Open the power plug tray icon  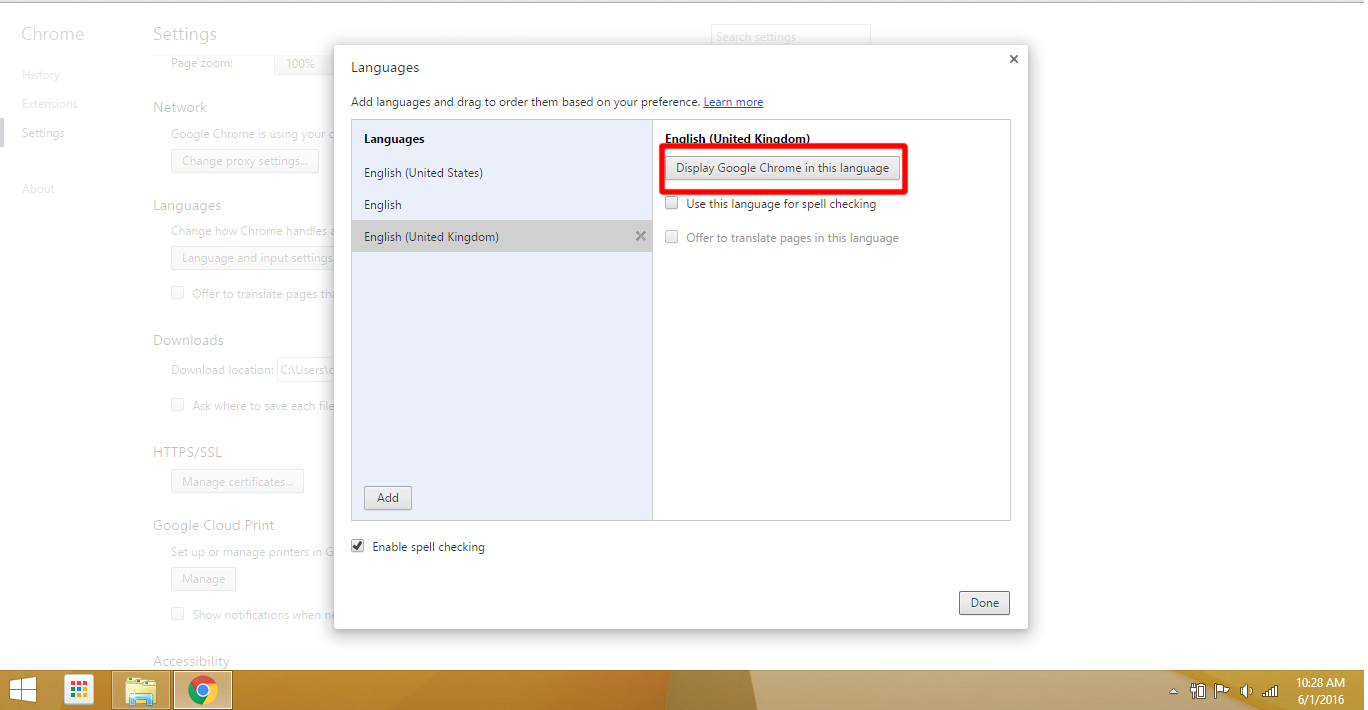coord(1198,691)
